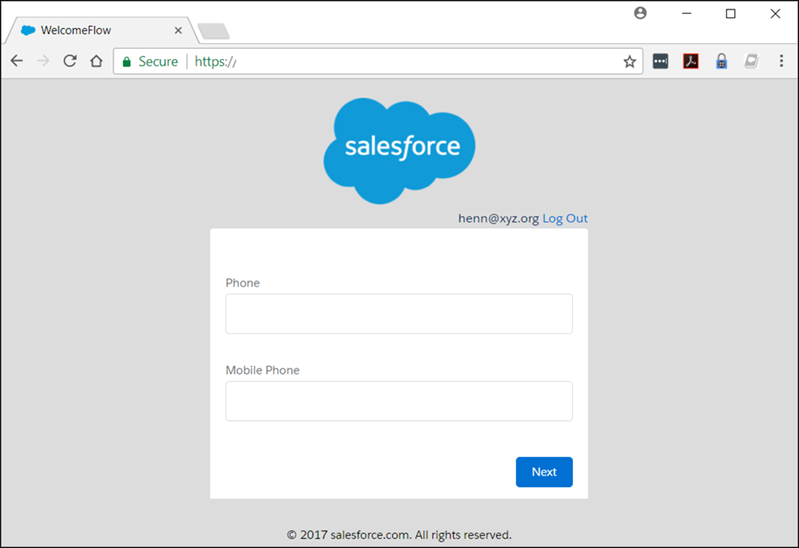Image resolution: width=799 pixels, height=548 pixels.
Task: Open the blue padlock extension icon
Action: coord(721,61)
